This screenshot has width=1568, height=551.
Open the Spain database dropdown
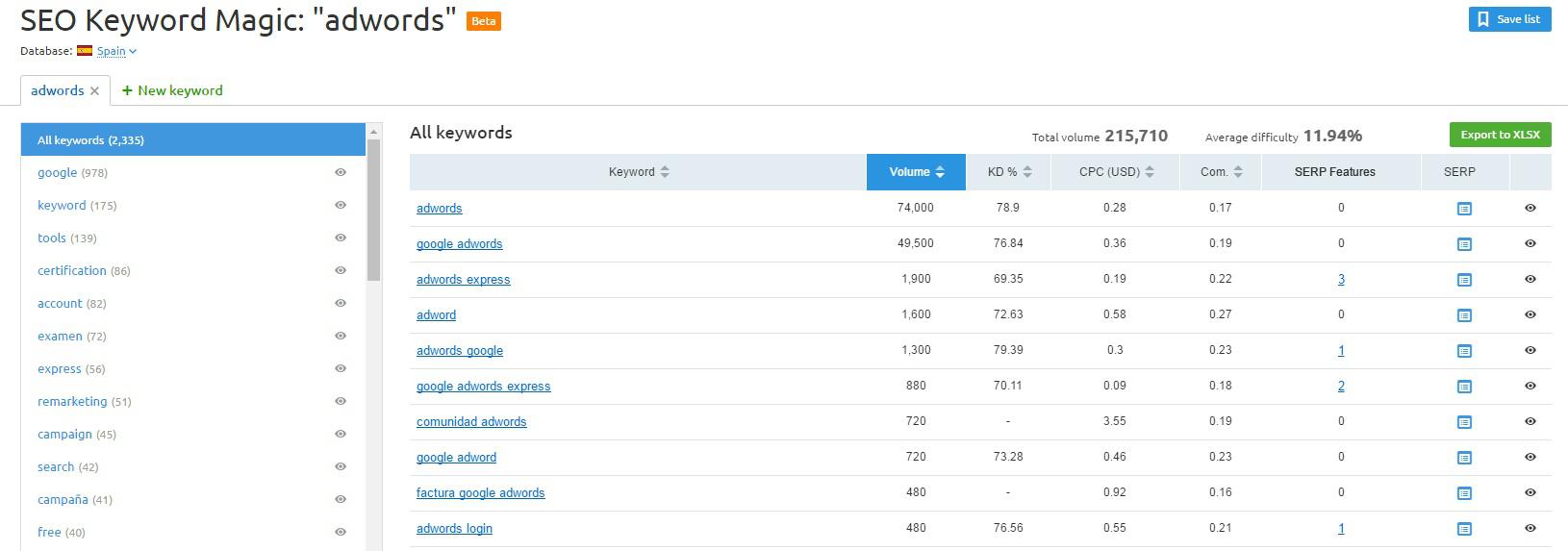coord(116,51)
